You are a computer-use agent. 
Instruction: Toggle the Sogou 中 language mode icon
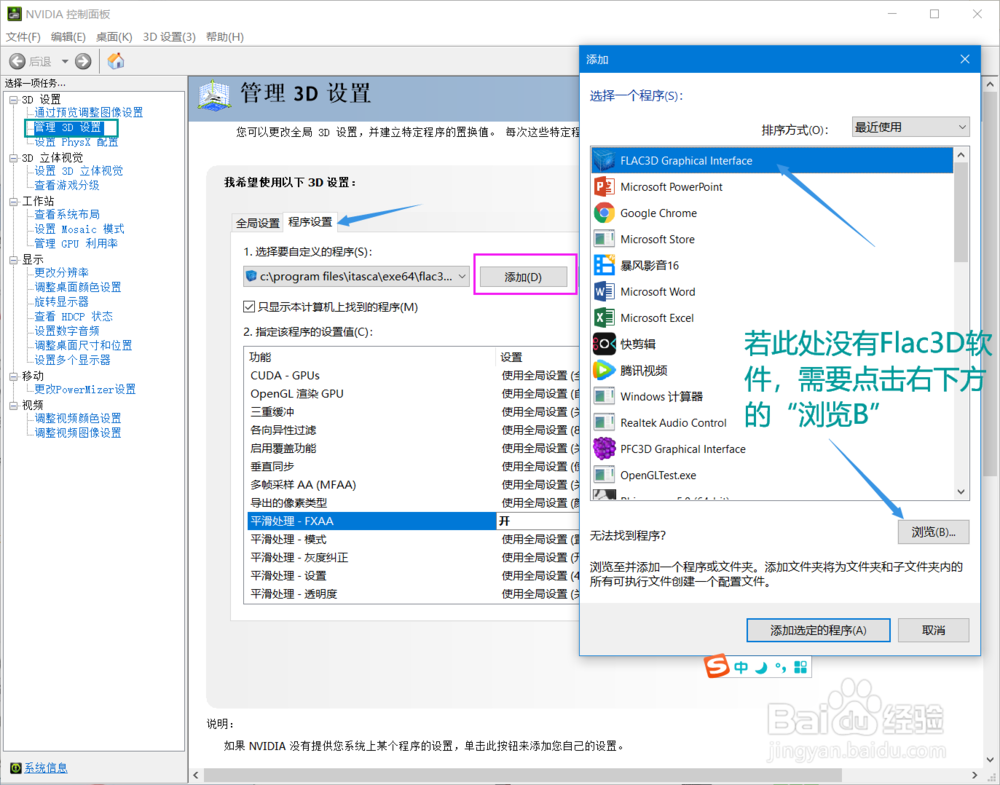click(740, 668)
